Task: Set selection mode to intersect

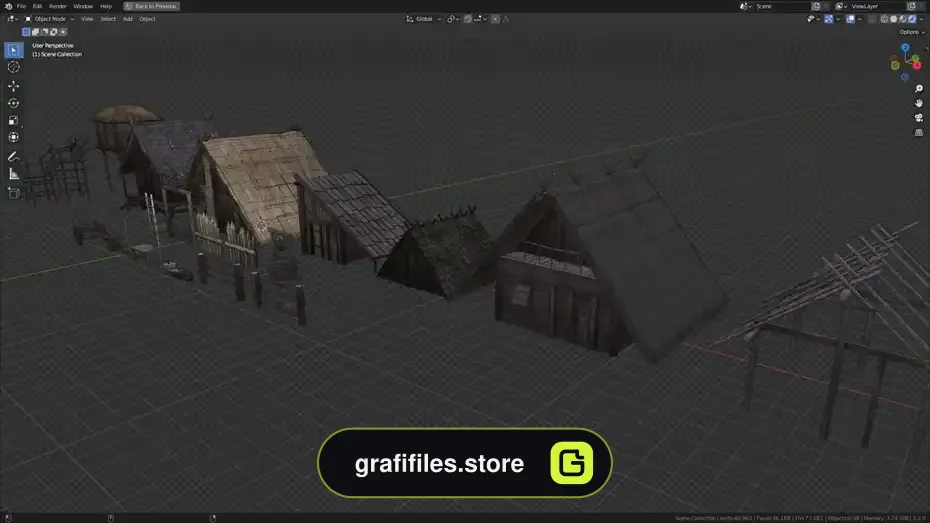Action: pyautogui.click(x=63, y=32)
